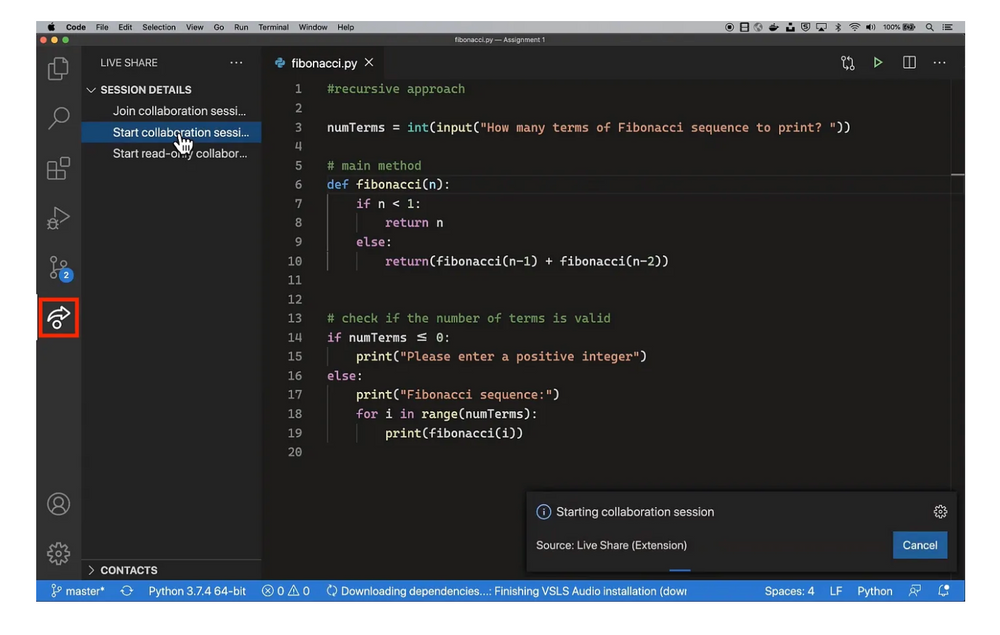
Task: Open the Run and Debug icon
Action: pyautogui.click(x=58, y=217)
